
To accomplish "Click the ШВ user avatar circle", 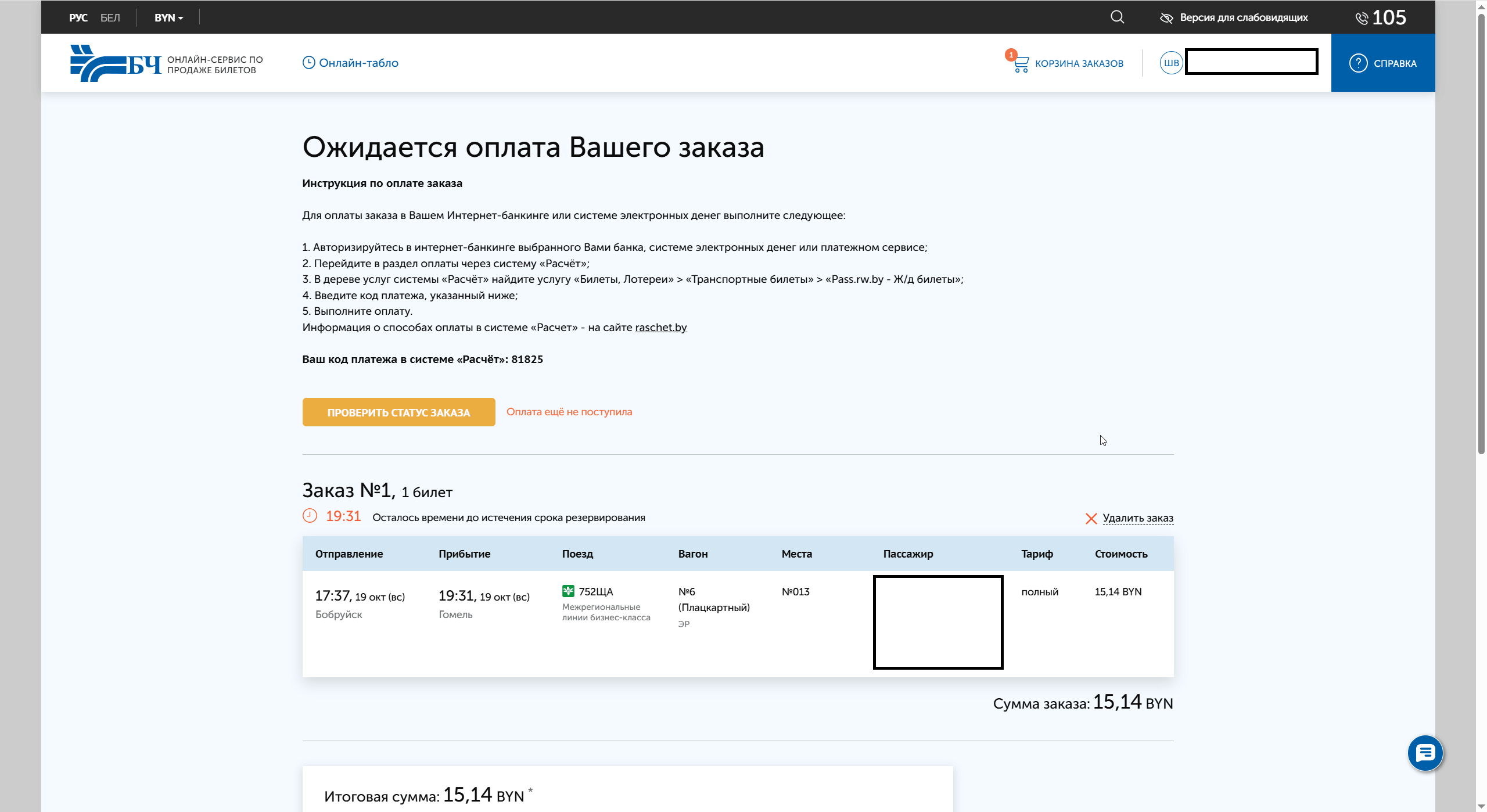I will click(1171, 63).
